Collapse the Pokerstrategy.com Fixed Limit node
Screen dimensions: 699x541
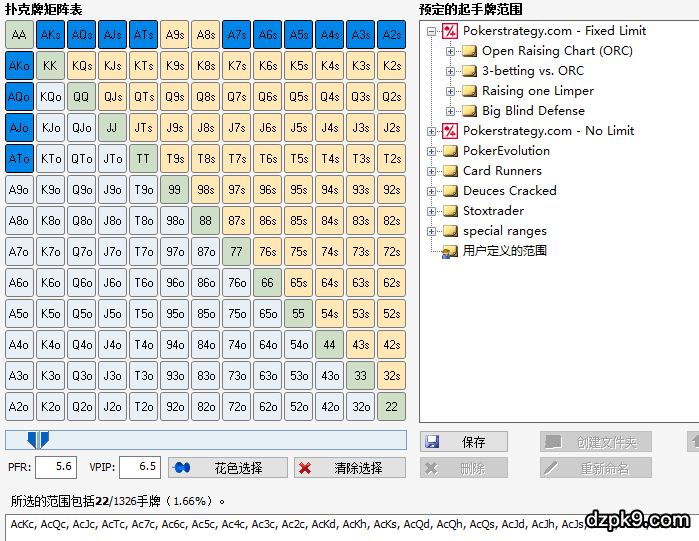click(x=431, y=31)
